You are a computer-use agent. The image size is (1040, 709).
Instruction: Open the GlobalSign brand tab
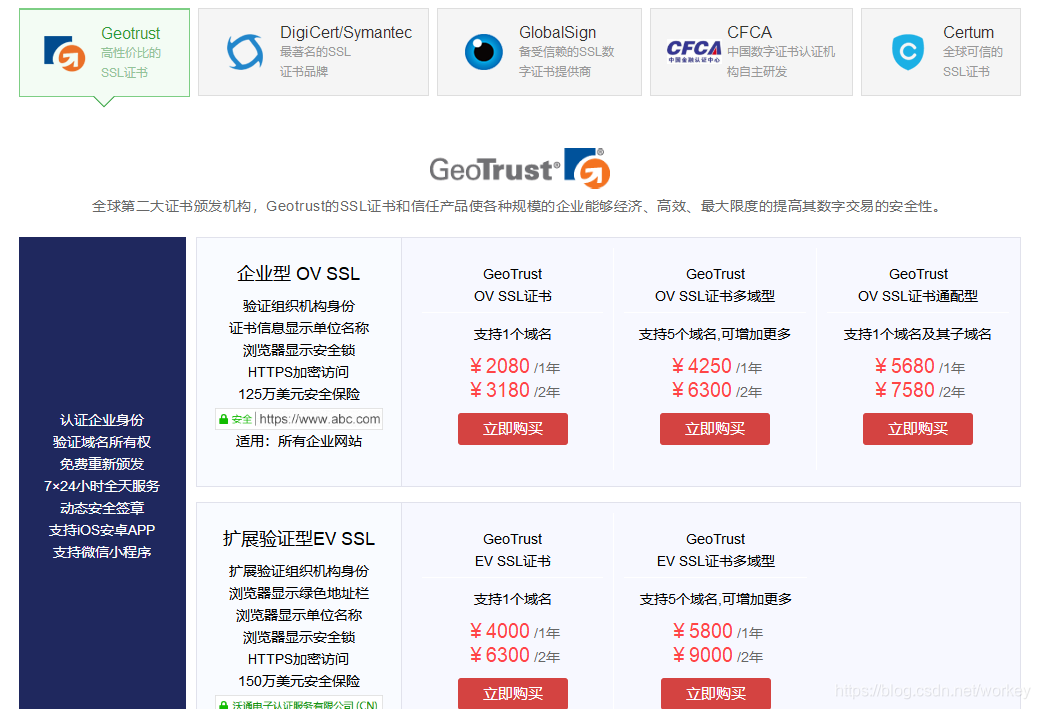click(x=539, y=52)
